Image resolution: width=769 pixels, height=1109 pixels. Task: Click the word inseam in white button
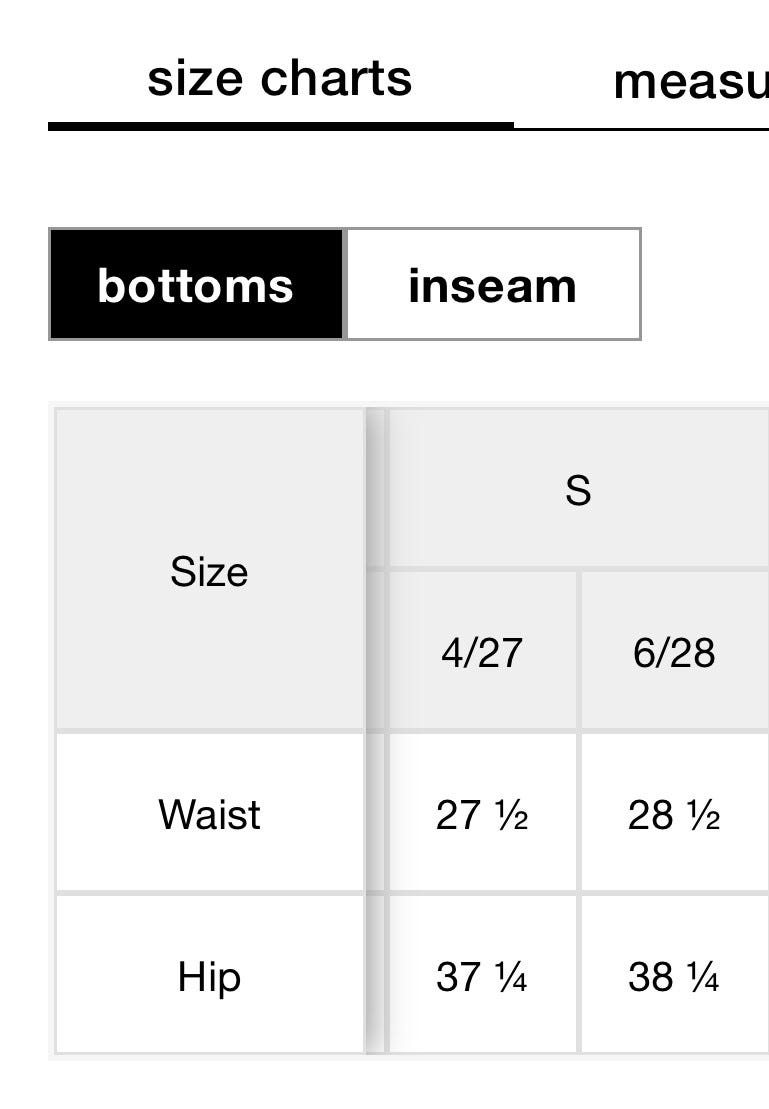[x=492, y=286]
